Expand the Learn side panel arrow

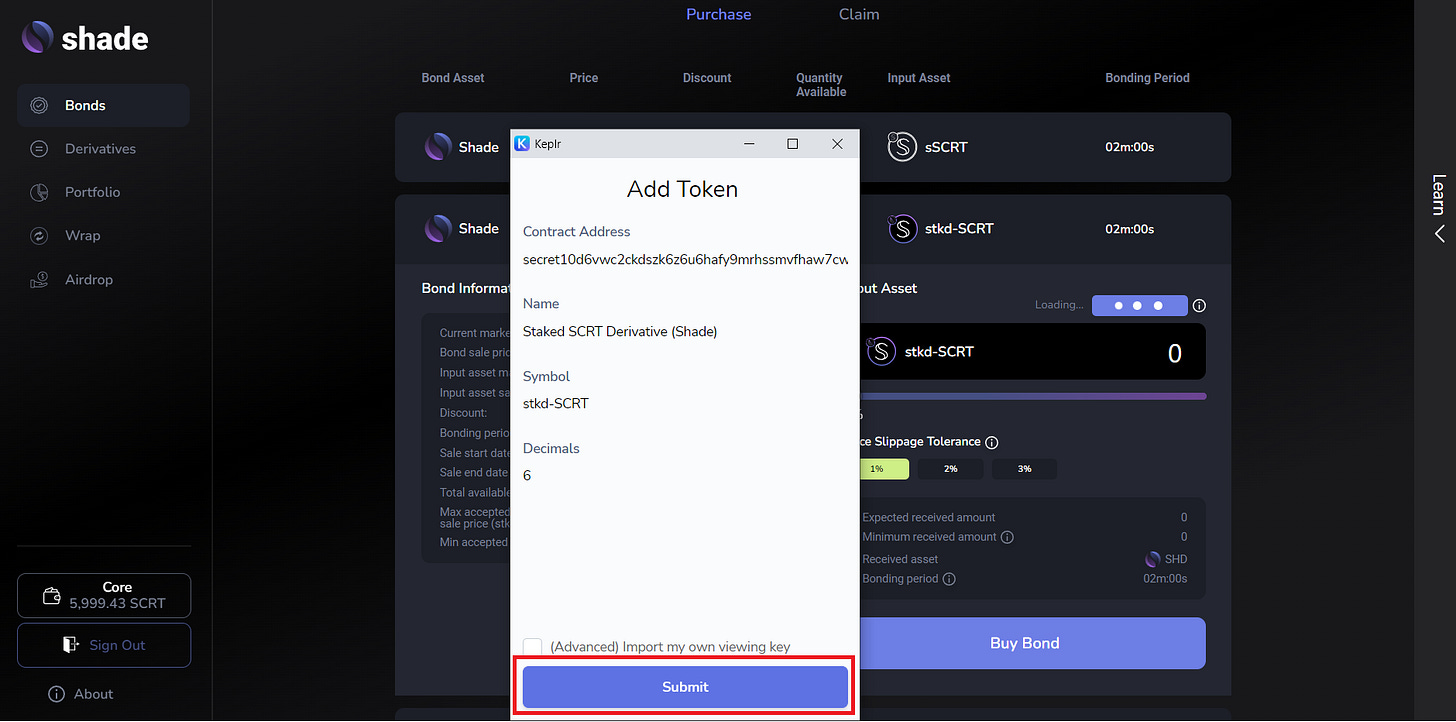point(1439,234)
